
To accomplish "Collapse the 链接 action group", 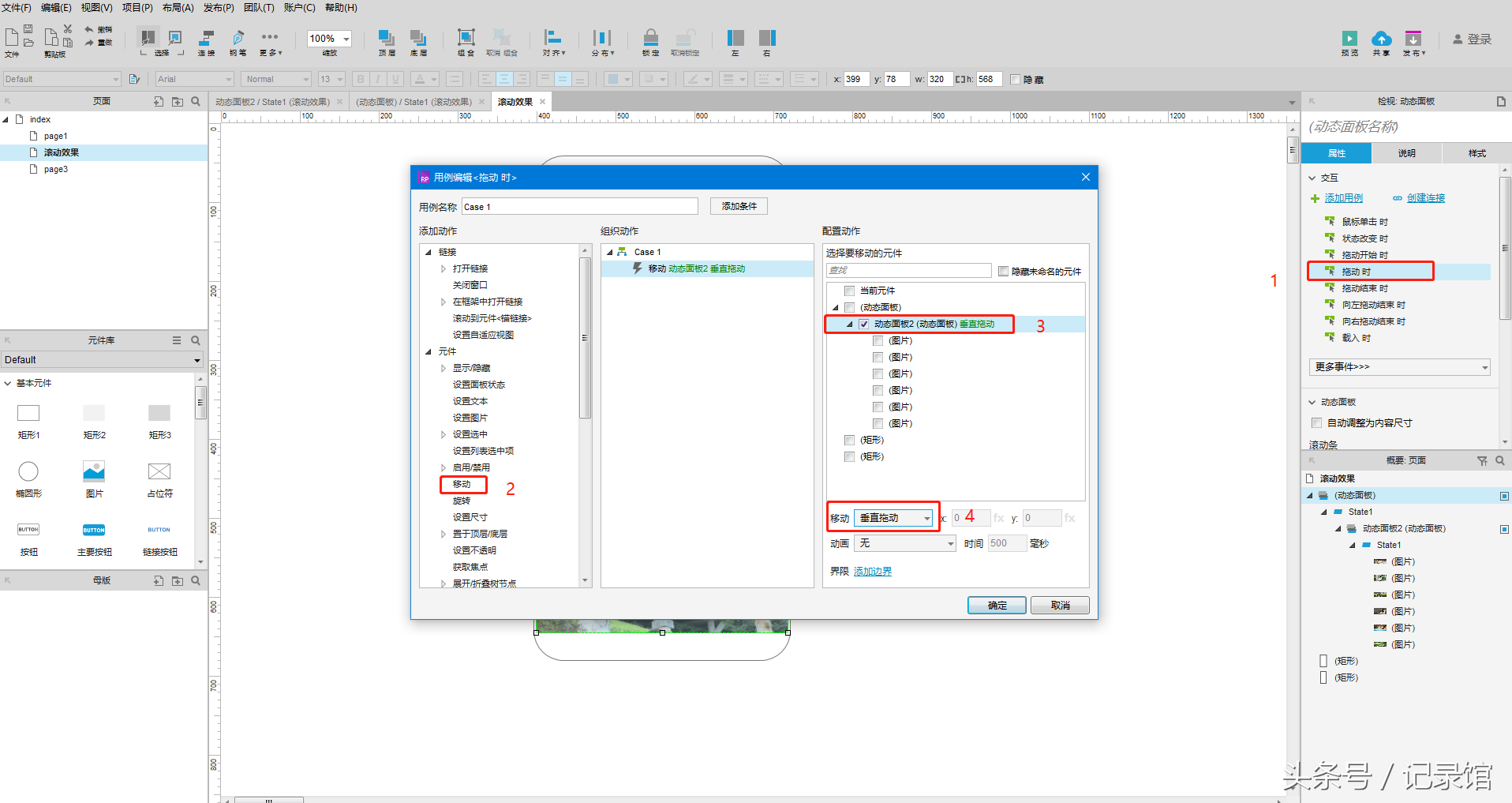I will [429, 252].
